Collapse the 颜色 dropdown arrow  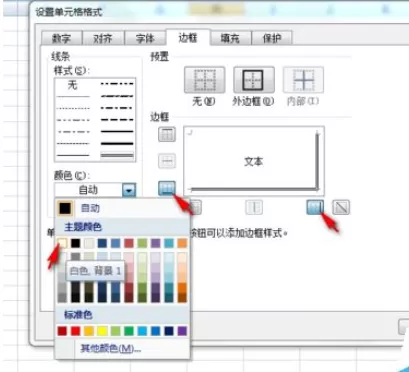click(x=129, y=190)
